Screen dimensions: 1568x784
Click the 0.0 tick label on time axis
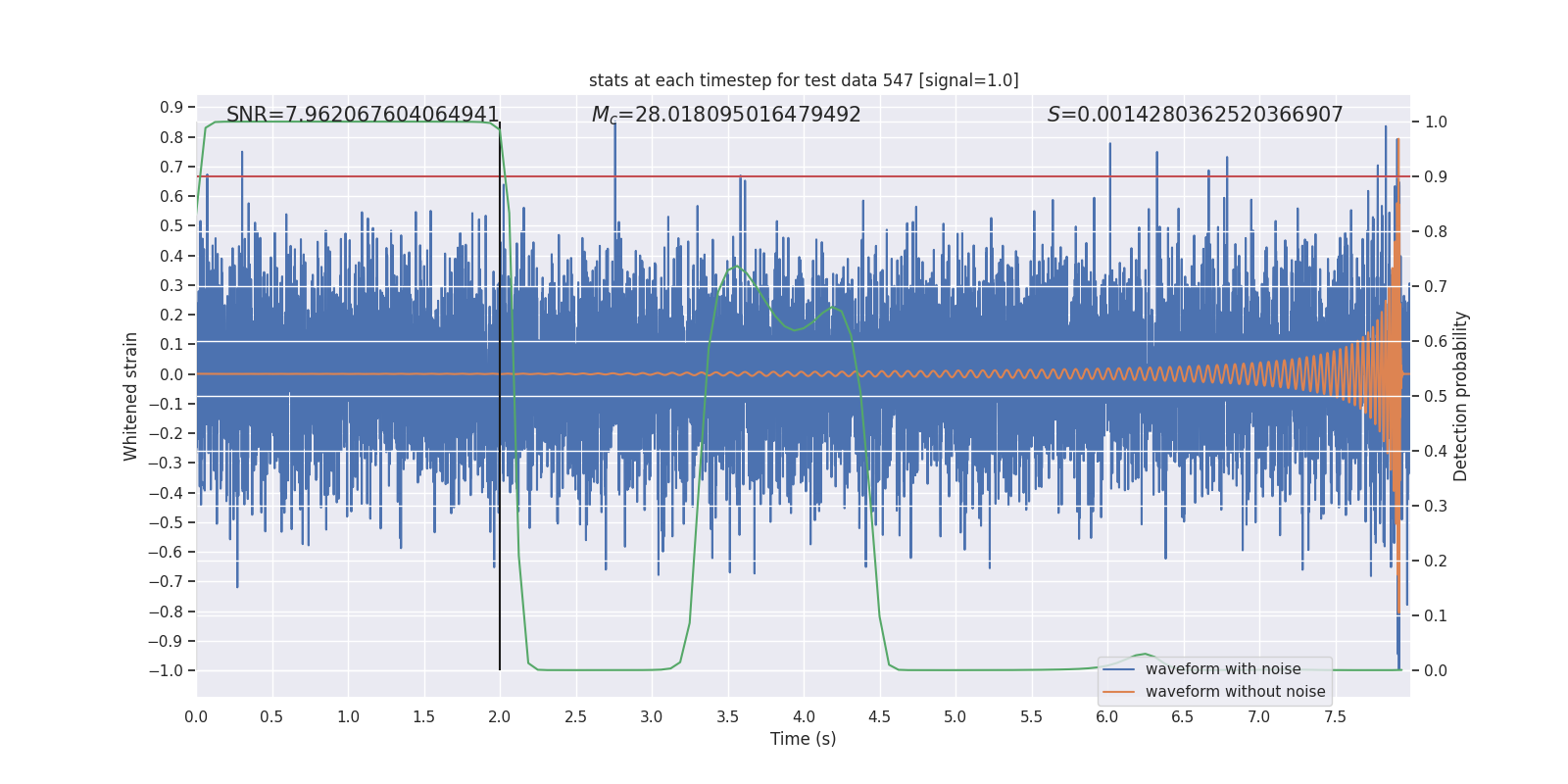coord(196,717)
